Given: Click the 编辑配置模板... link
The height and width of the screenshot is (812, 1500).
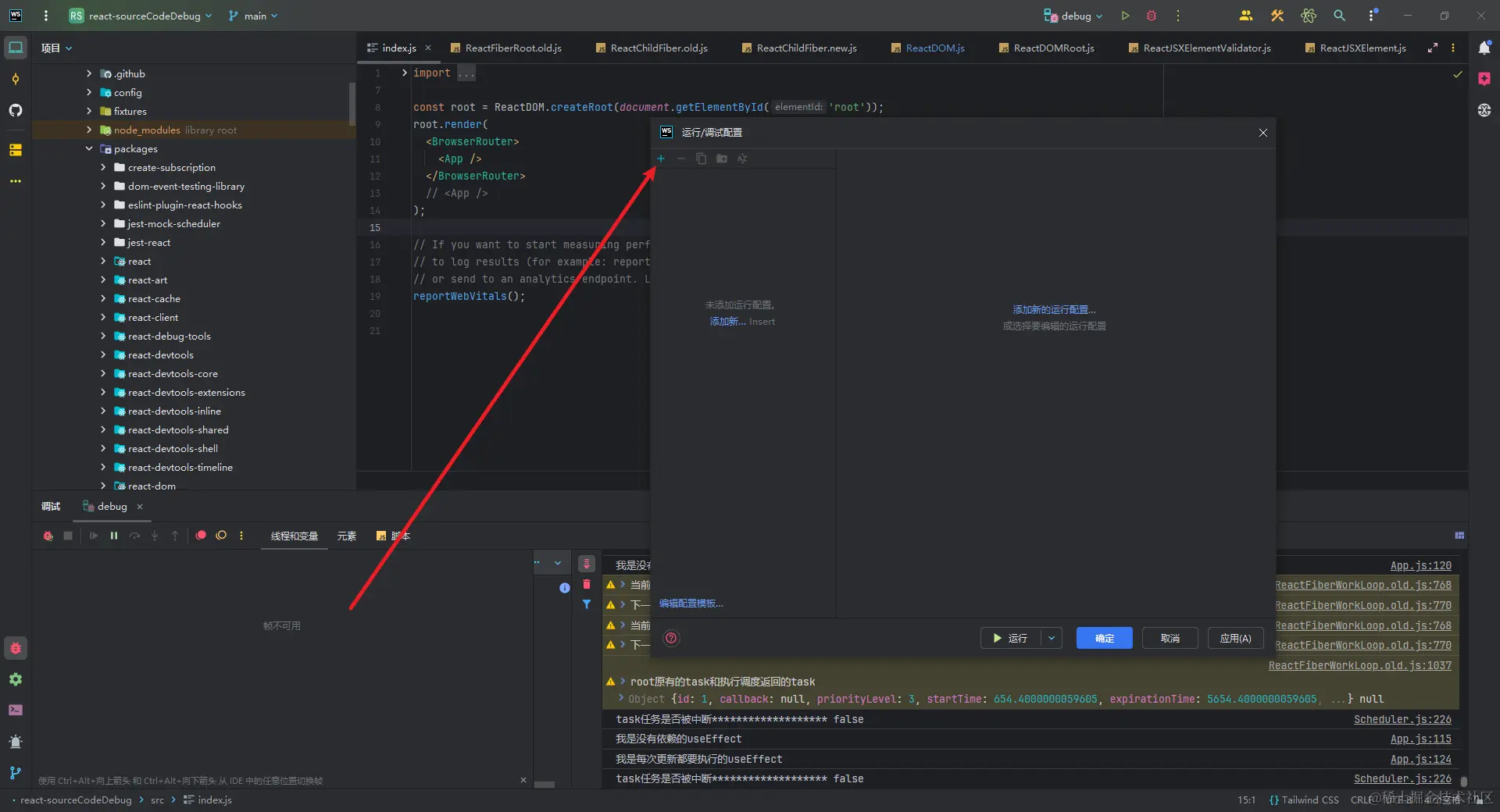Looking at the screenshot, I should click(691, 604).
